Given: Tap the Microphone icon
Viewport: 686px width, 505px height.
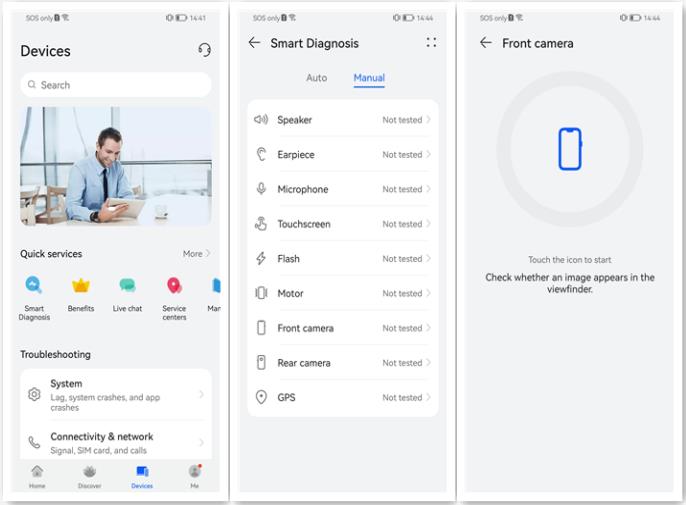Looking at the screenshot, I should coord(261,189).
